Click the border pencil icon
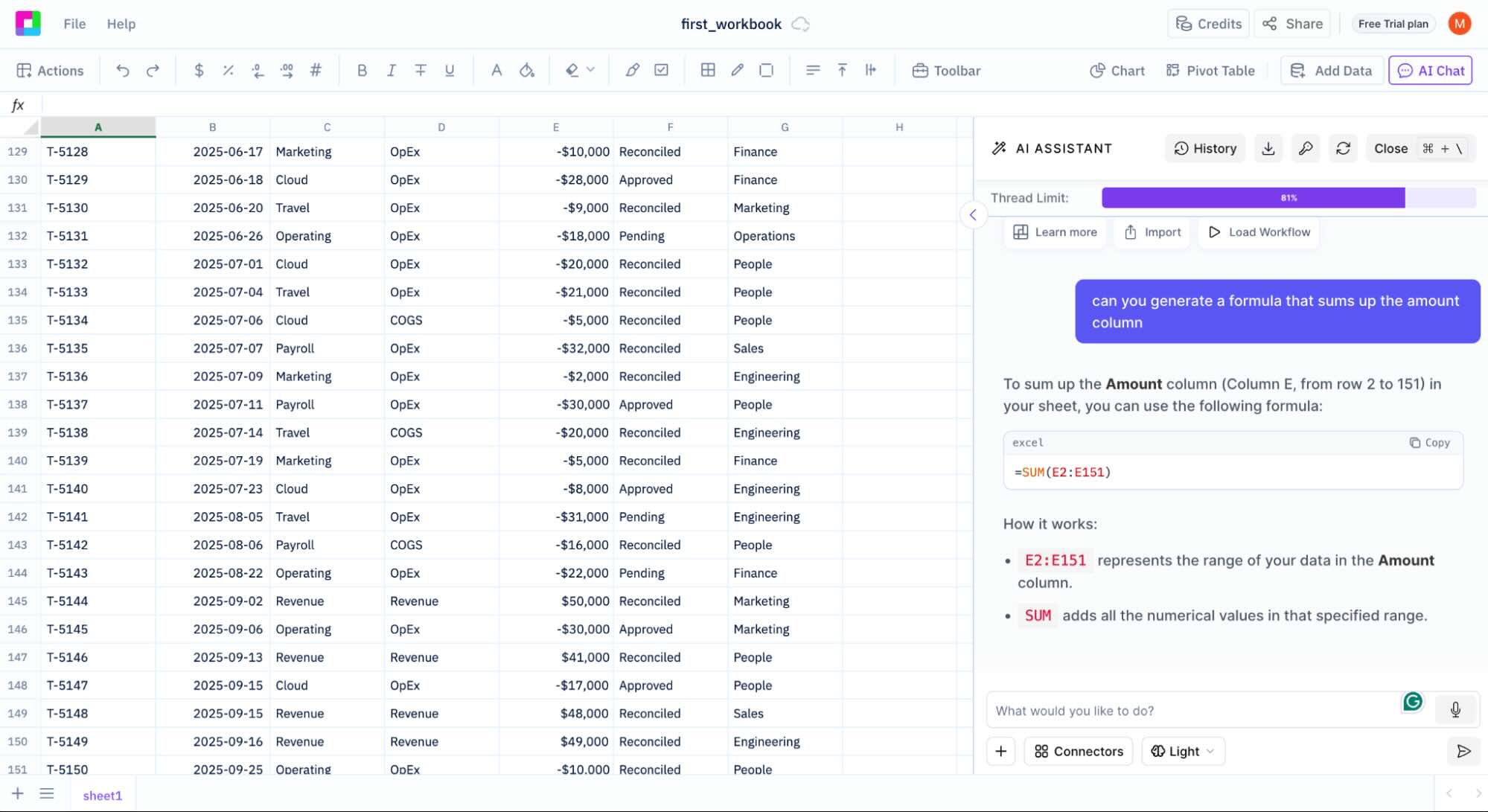The image size is (1488, 812). 737,71
